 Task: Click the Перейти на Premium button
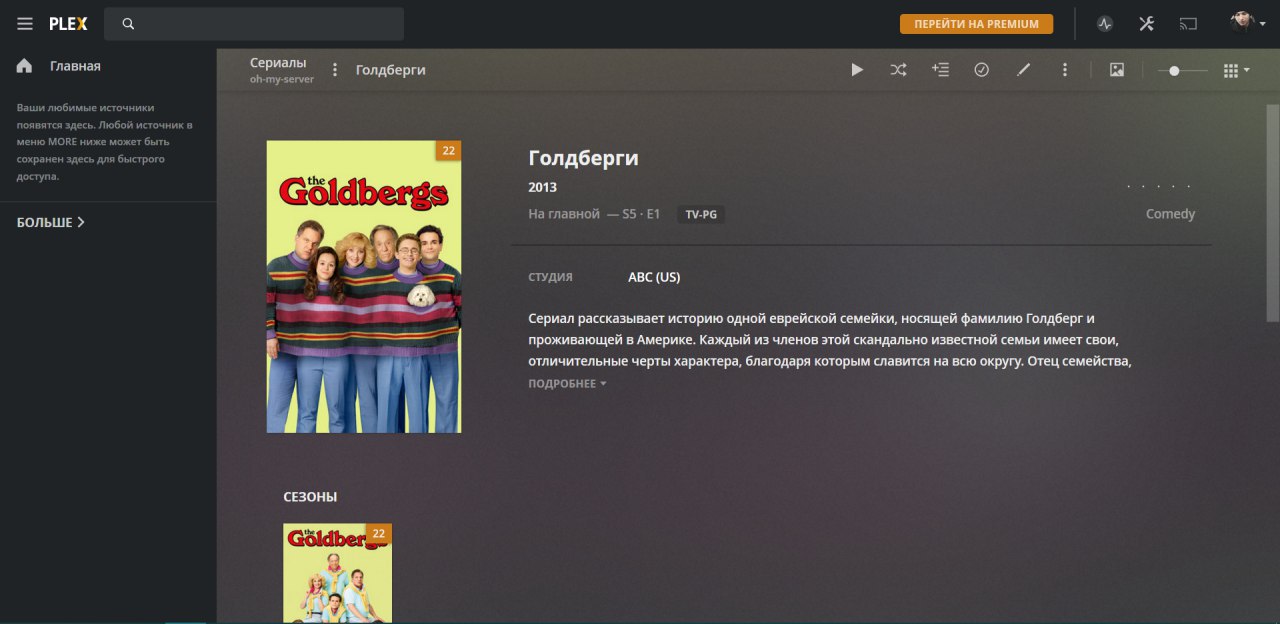click(x=976, y=24)
